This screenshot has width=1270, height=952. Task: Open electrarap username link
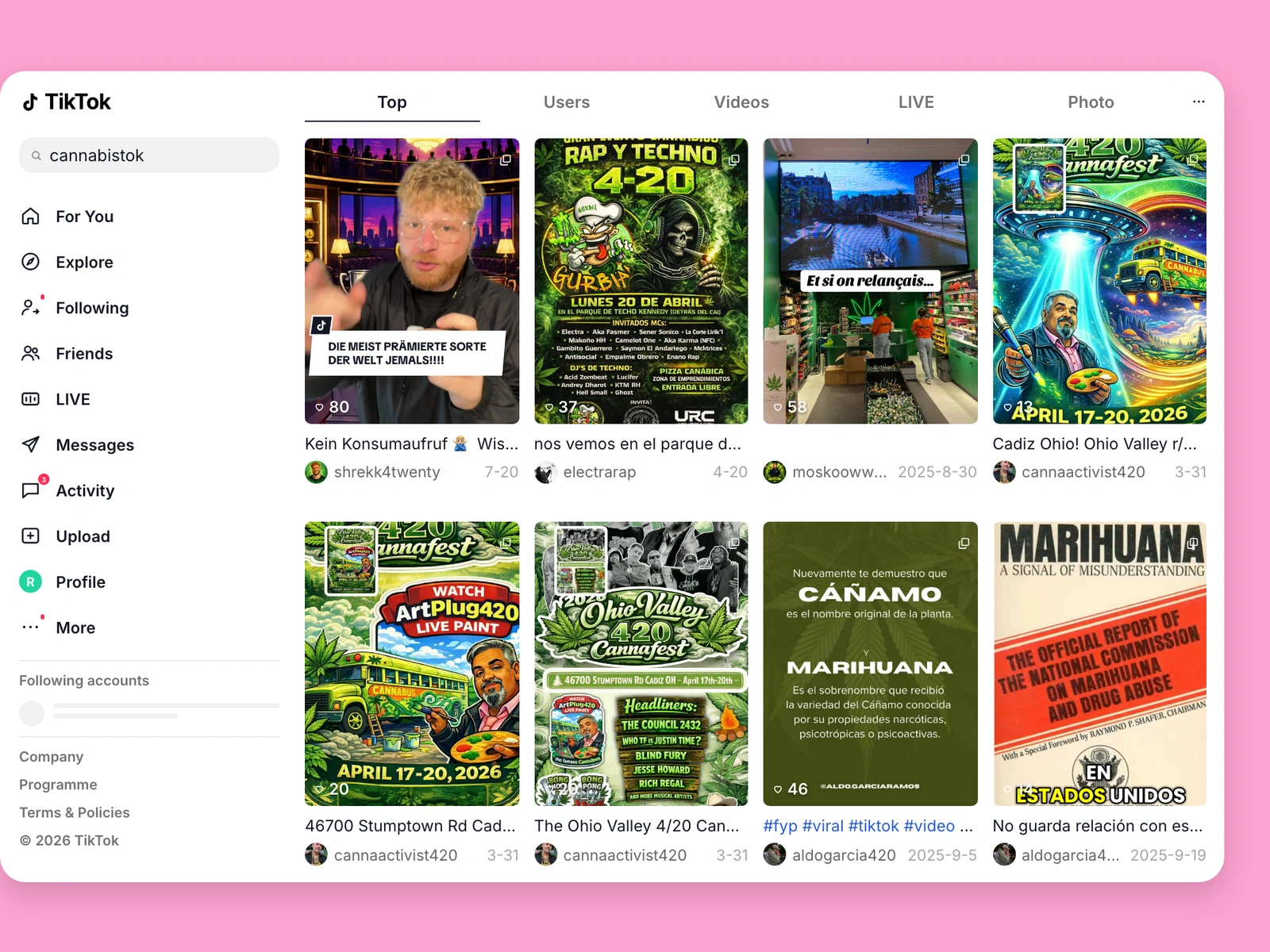(599, 472)
